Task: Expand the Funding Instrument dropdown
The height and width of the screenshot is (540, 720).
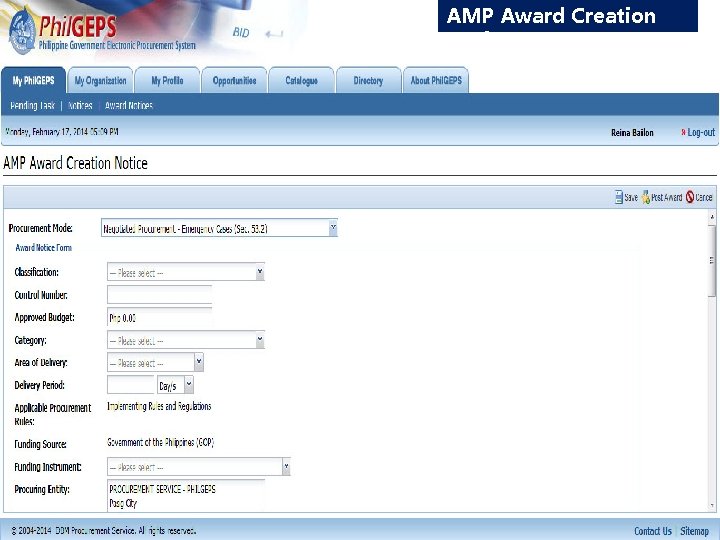Action: [x=286, y=467]
